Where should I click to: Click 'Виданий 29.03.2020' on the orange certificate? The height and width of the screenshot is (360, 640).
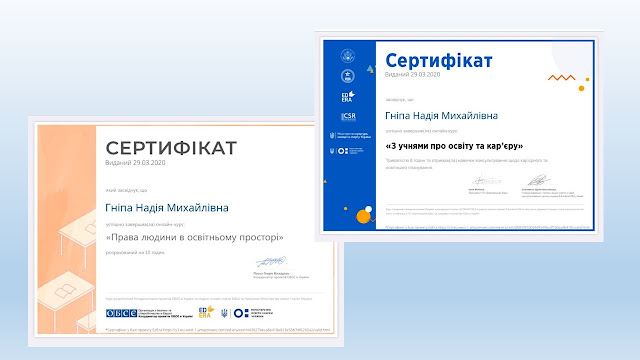coord(135,162)
